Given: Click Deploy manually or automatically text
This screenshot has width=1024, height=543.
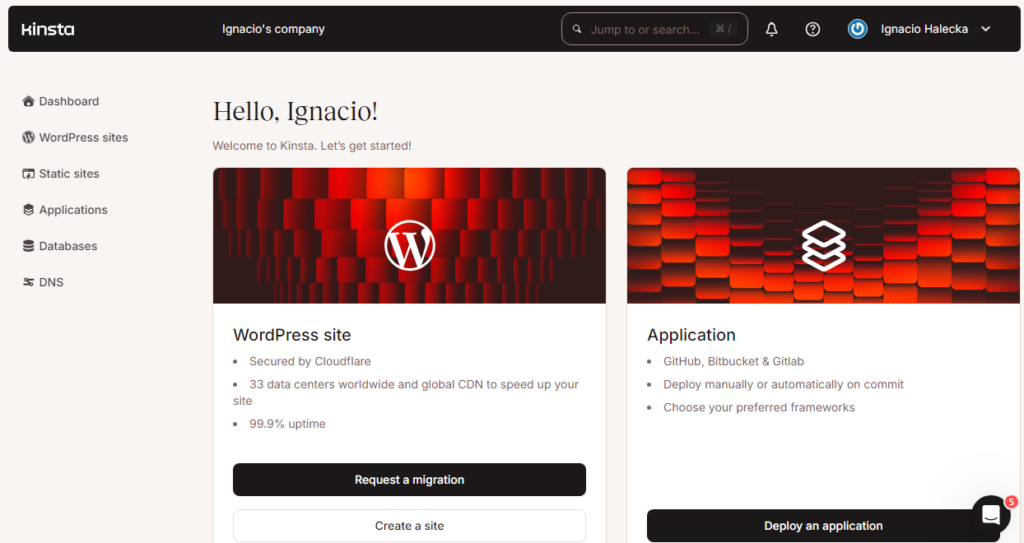Looking at the screenshot, I should (783, 384).
